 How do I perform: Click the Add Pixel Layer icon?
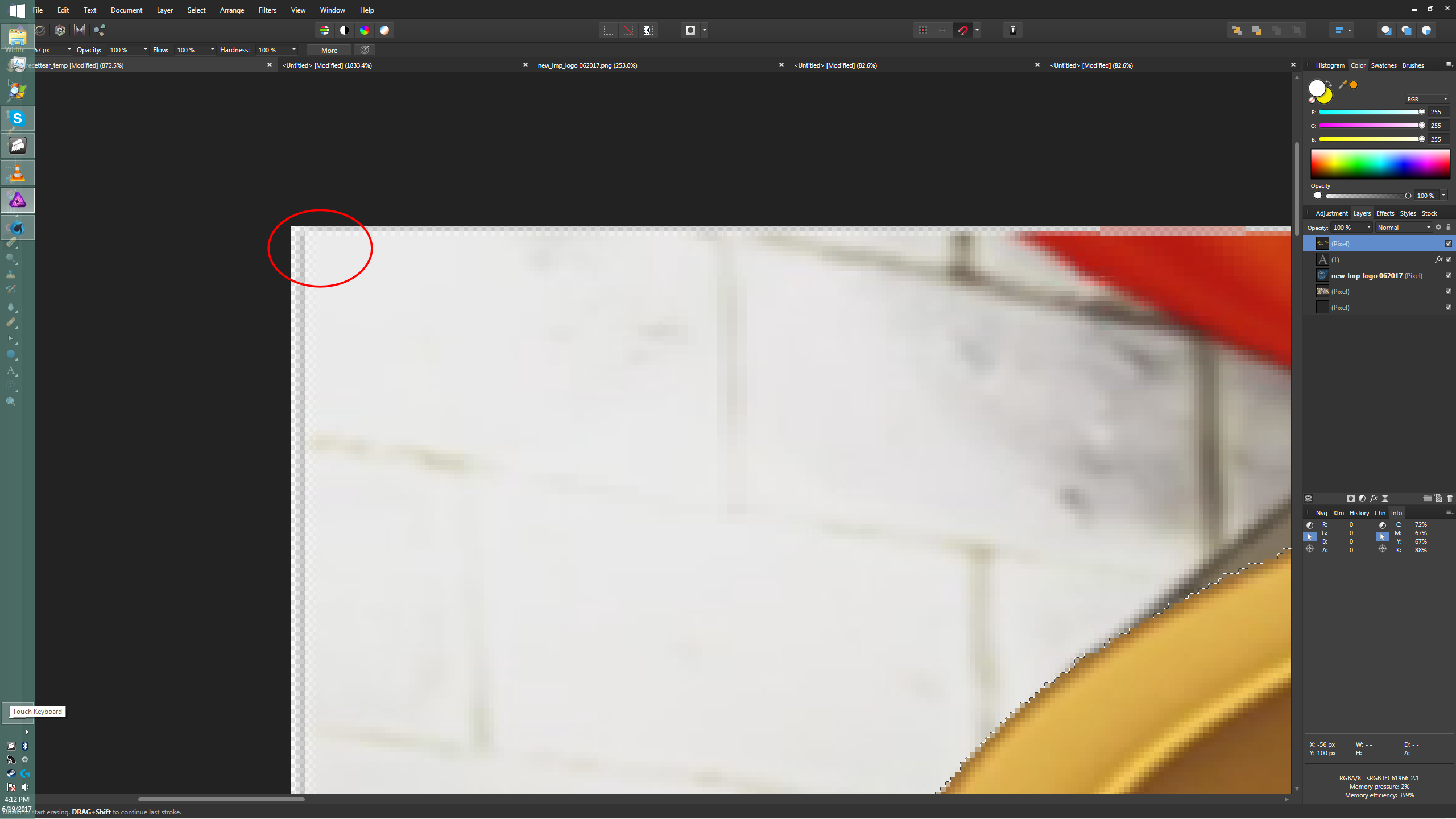(x=1438, y=498)
